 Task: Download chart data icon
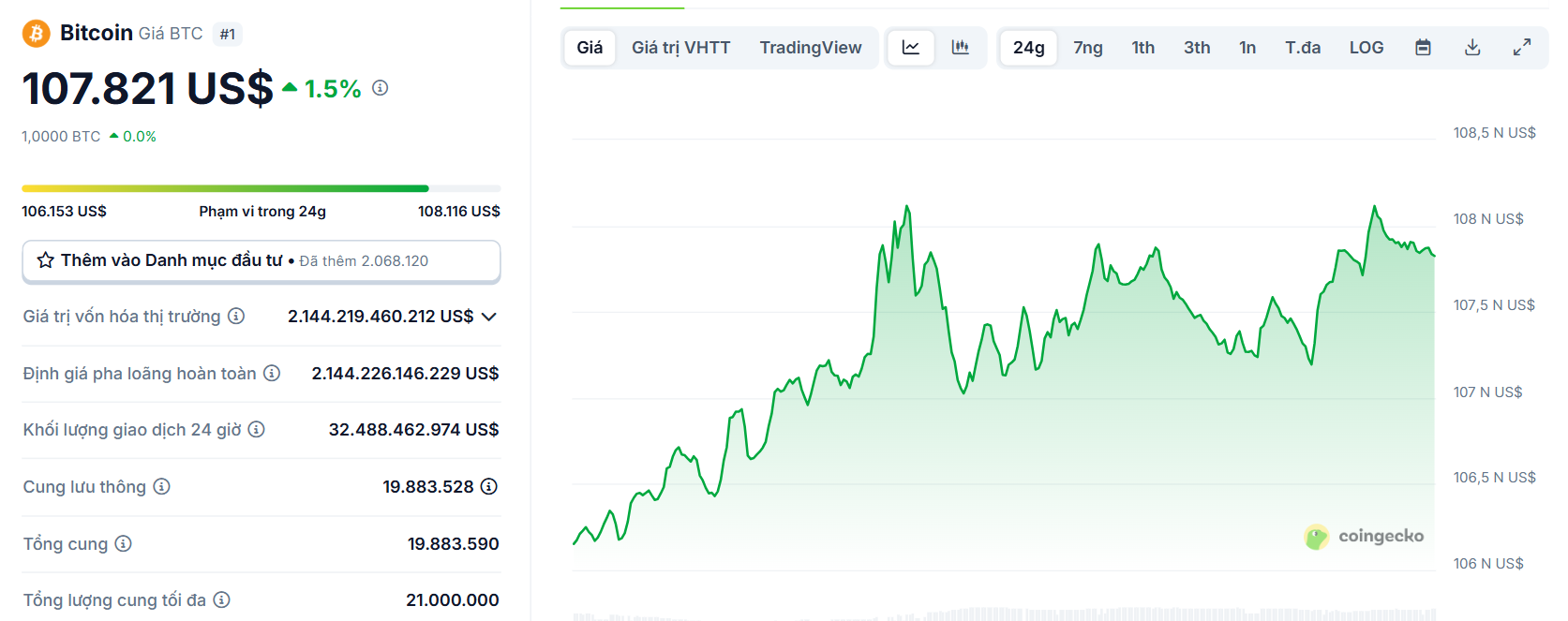pyautogui.click(x=1472, y=48)
